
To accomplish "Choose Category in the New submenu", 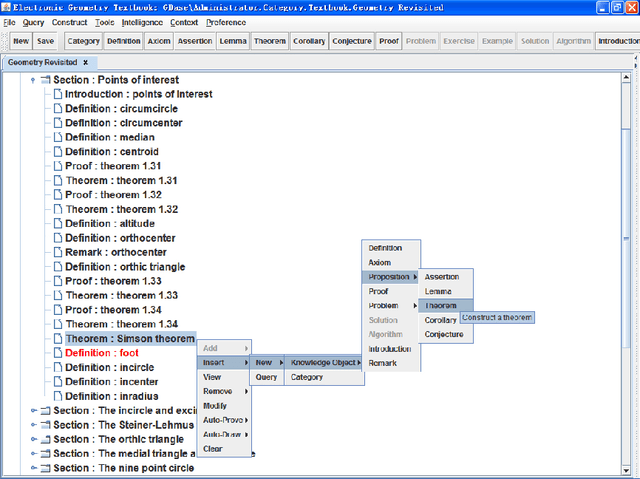I will [x=324, y=377].
